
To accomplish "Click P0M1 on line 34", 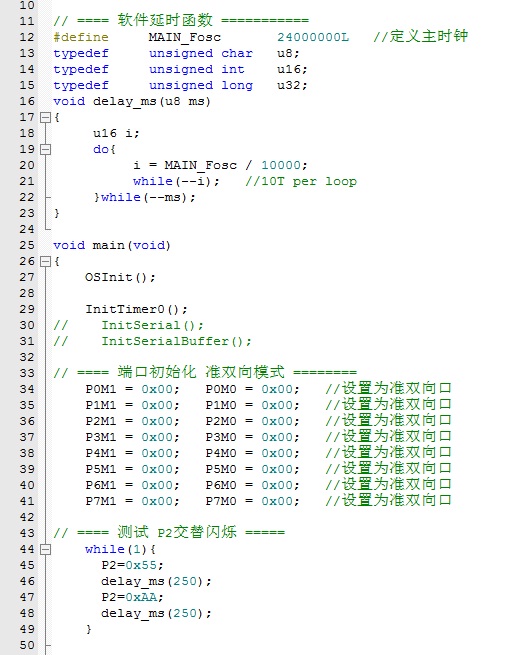I will click(101, 389).
